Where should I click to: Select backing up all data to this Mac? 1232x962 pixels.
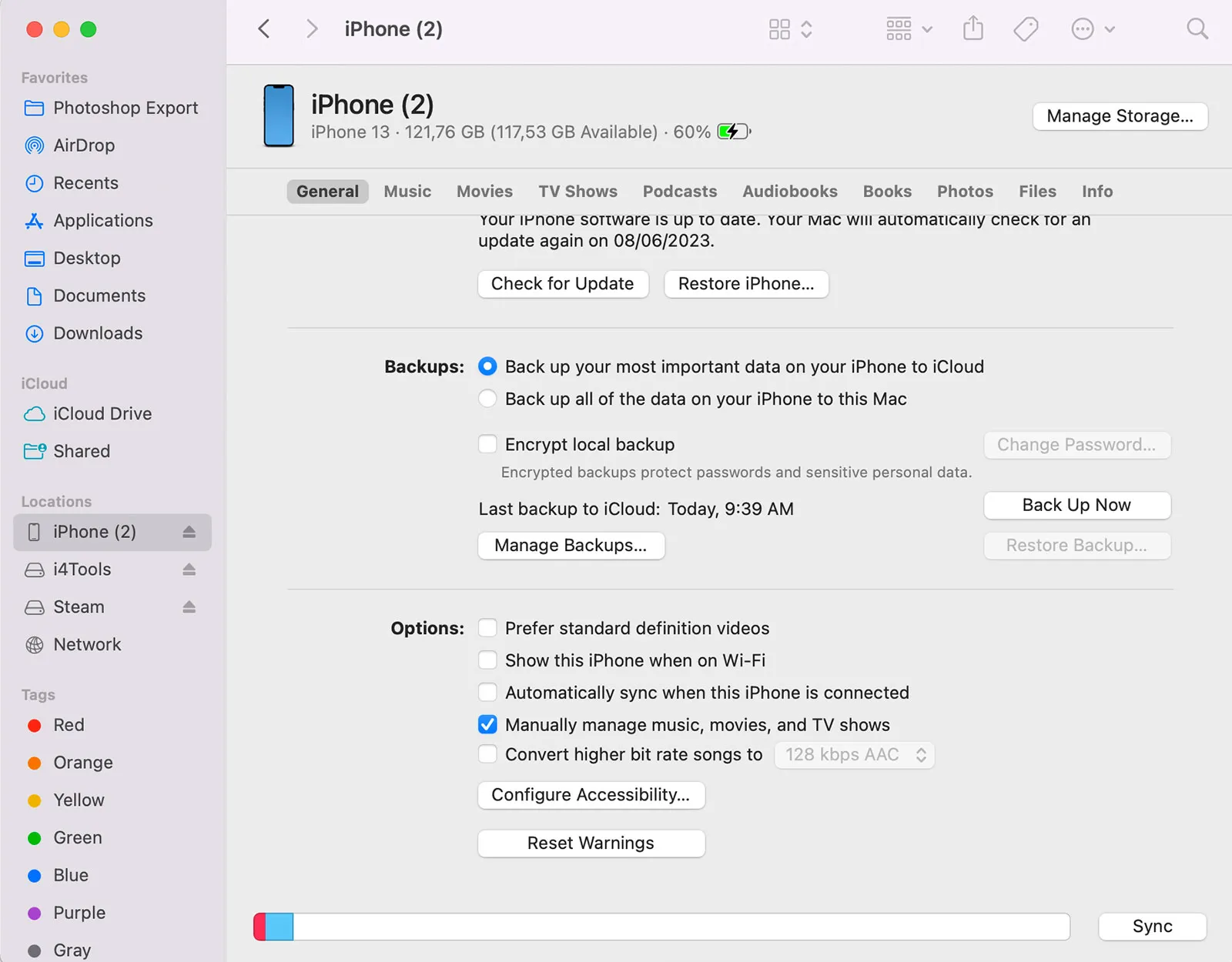pos(487,399)
